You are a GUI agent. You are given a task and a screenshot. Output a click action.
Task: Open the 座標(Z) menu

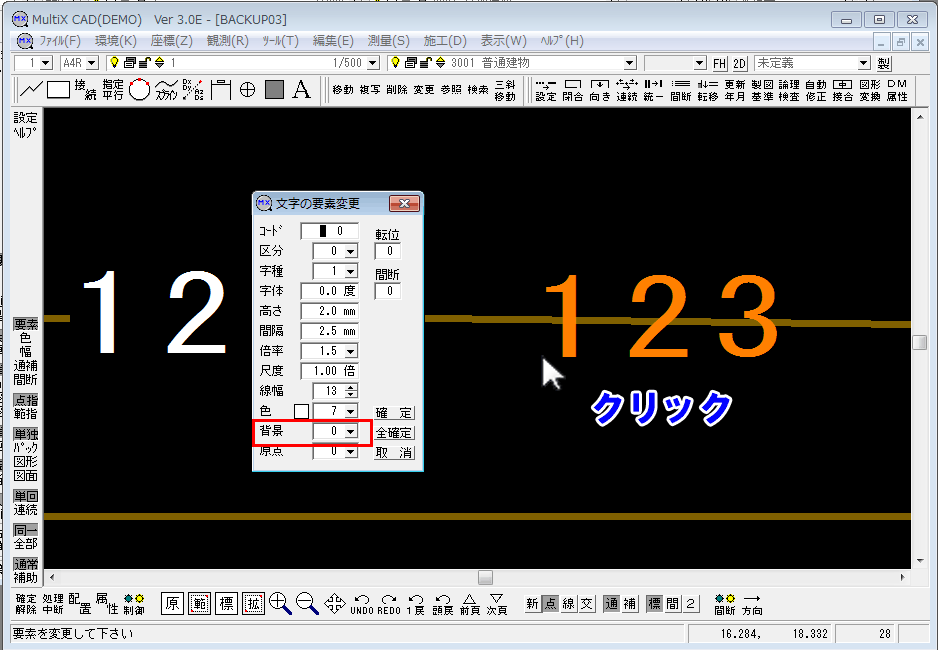pyautogui.click(x=172, y=41)
